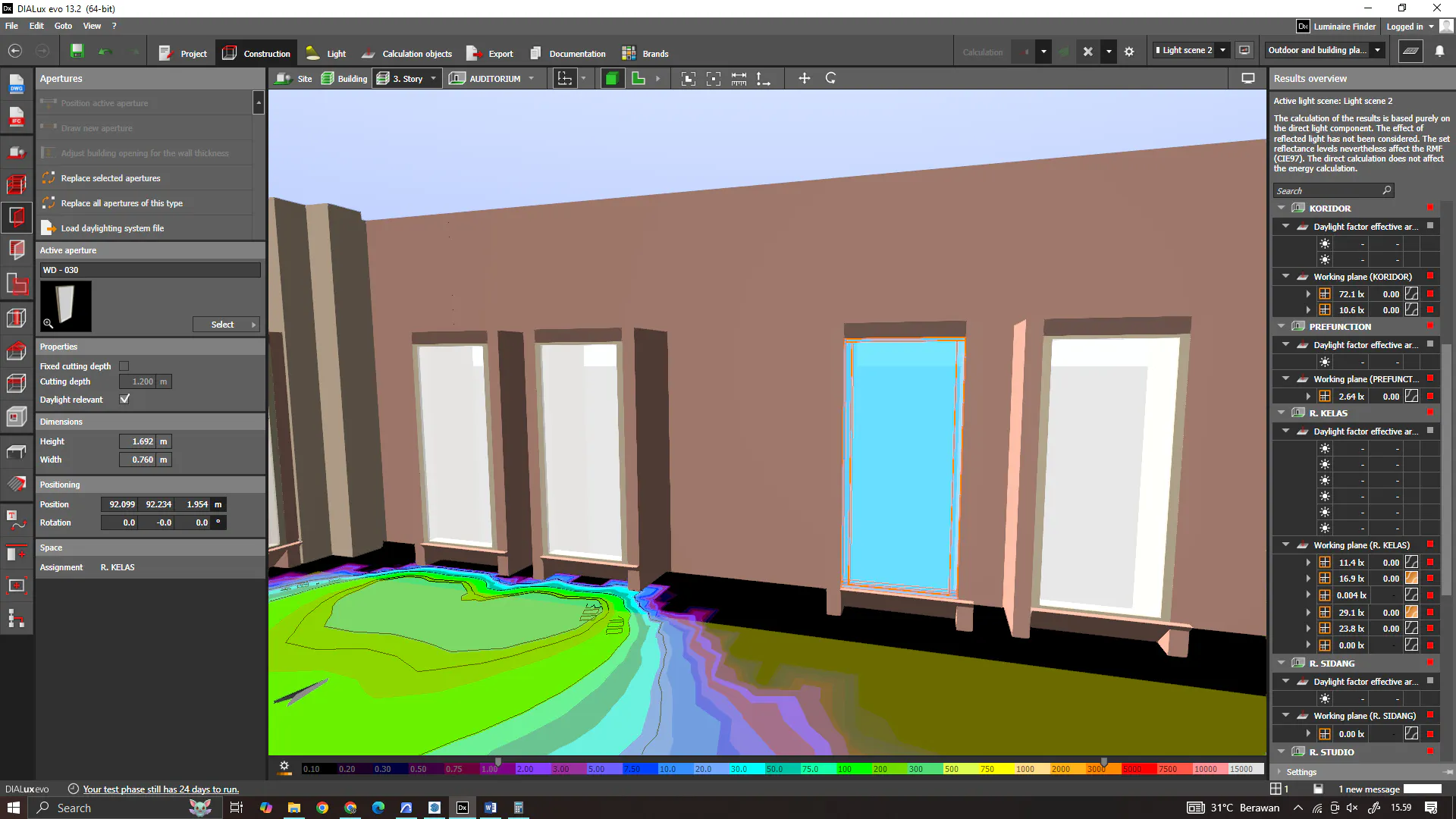Click back navigation arrow icon

(15, 52)
